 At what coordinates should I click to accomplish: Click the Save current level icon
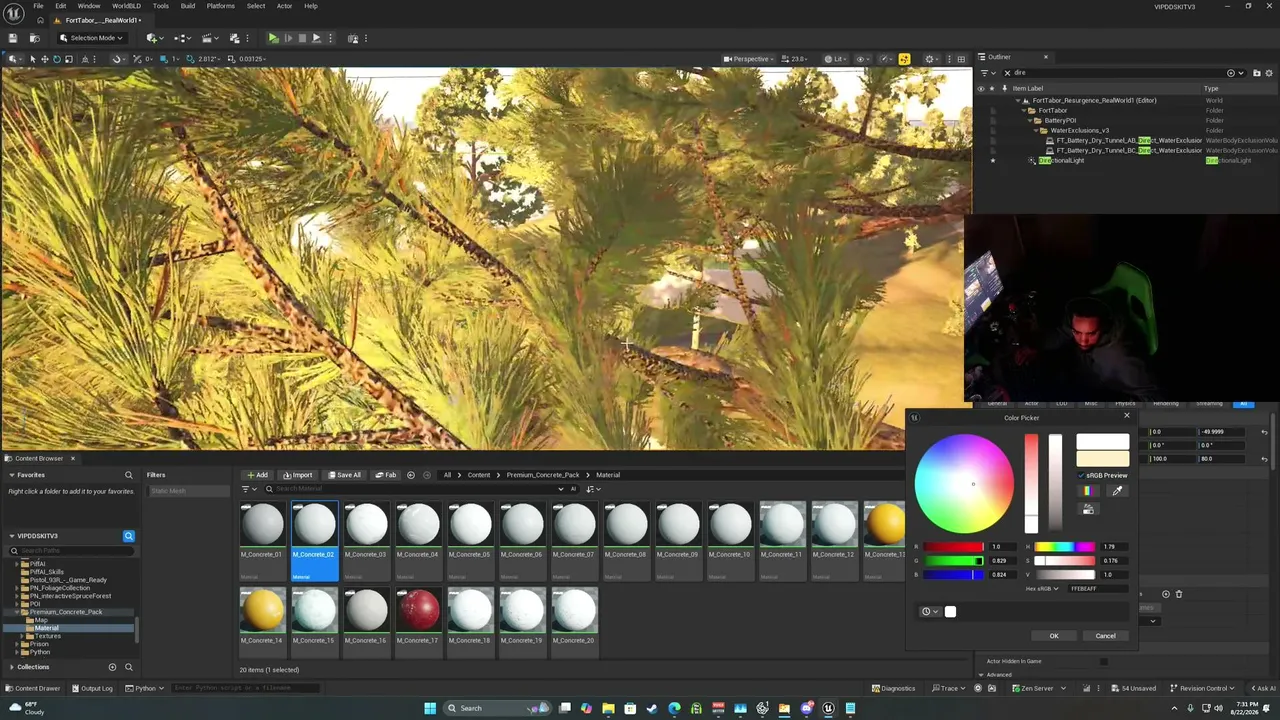(13, 38)
